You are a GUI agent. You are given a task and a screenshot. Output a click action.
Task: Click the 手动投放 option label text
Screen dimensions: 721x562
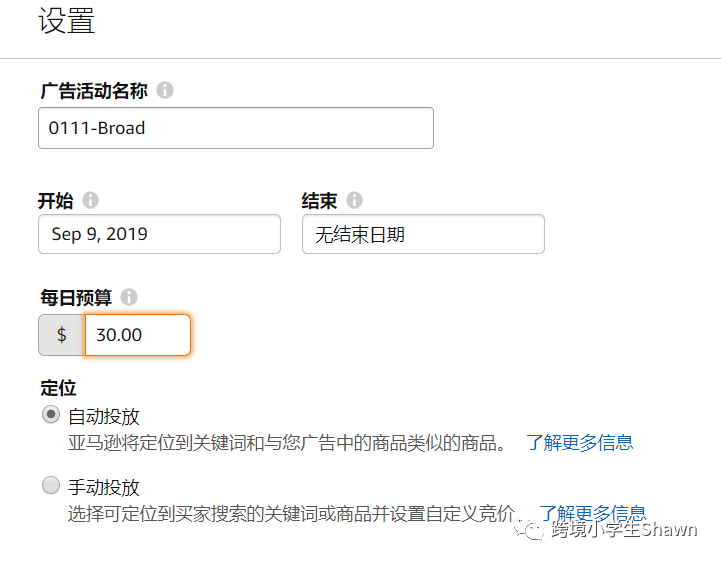[103, 488]
